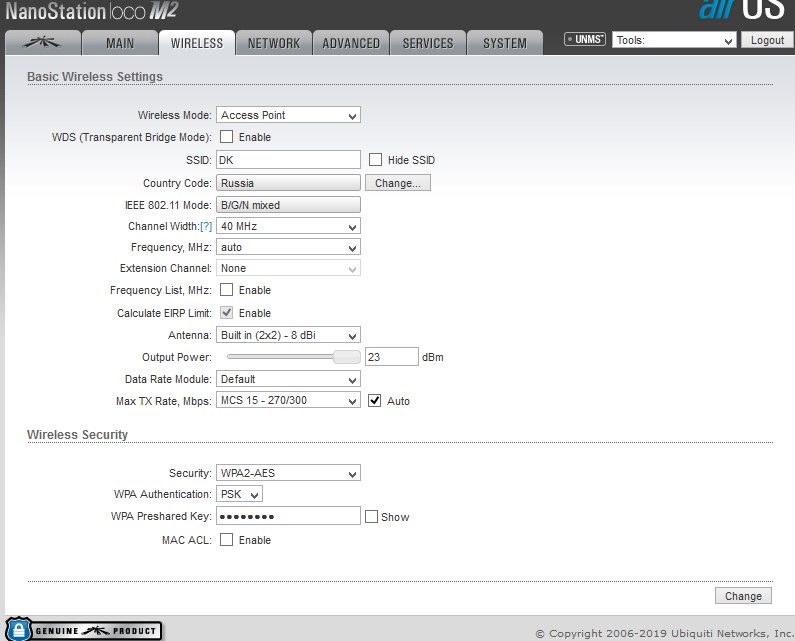
Task: Open the SERVICES tab
Action: click(428, 43)
